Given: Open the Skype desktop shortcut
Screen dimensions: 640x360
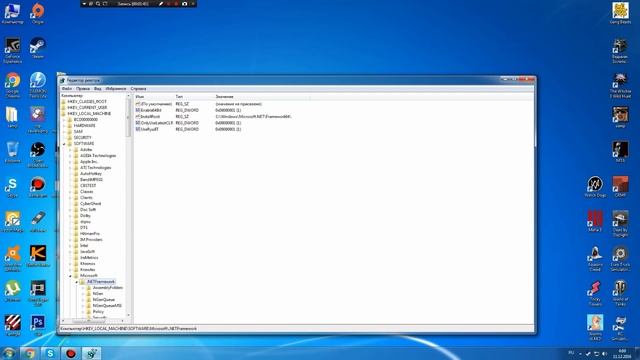Looking at the screenshot, I should (12, 188).
